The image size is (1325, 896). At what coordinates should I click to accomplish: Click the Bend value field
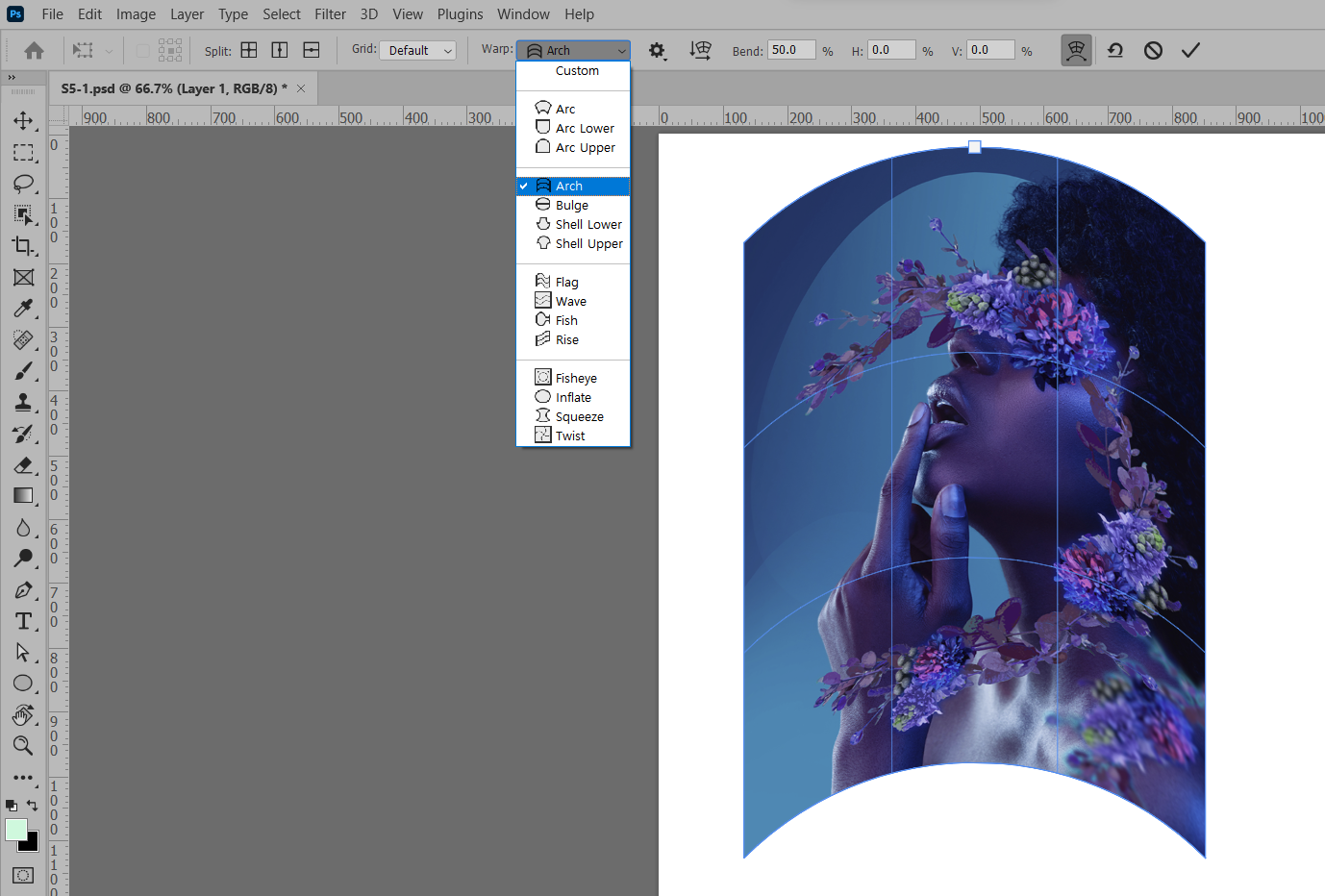click(x=791, y=50)
